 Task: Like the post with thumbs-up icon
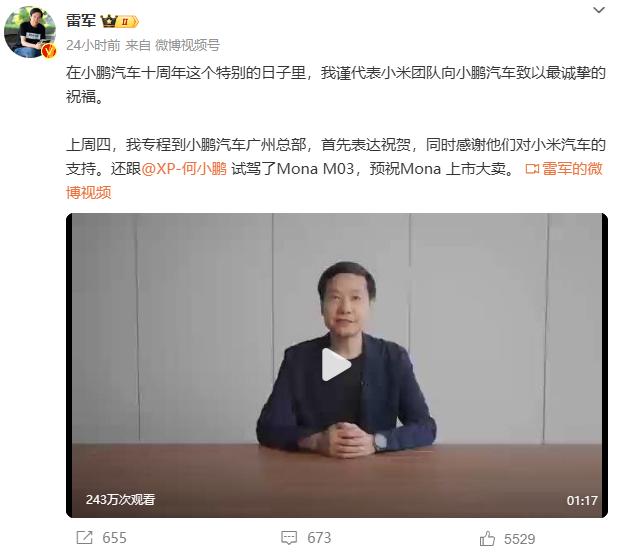(487, 538)
